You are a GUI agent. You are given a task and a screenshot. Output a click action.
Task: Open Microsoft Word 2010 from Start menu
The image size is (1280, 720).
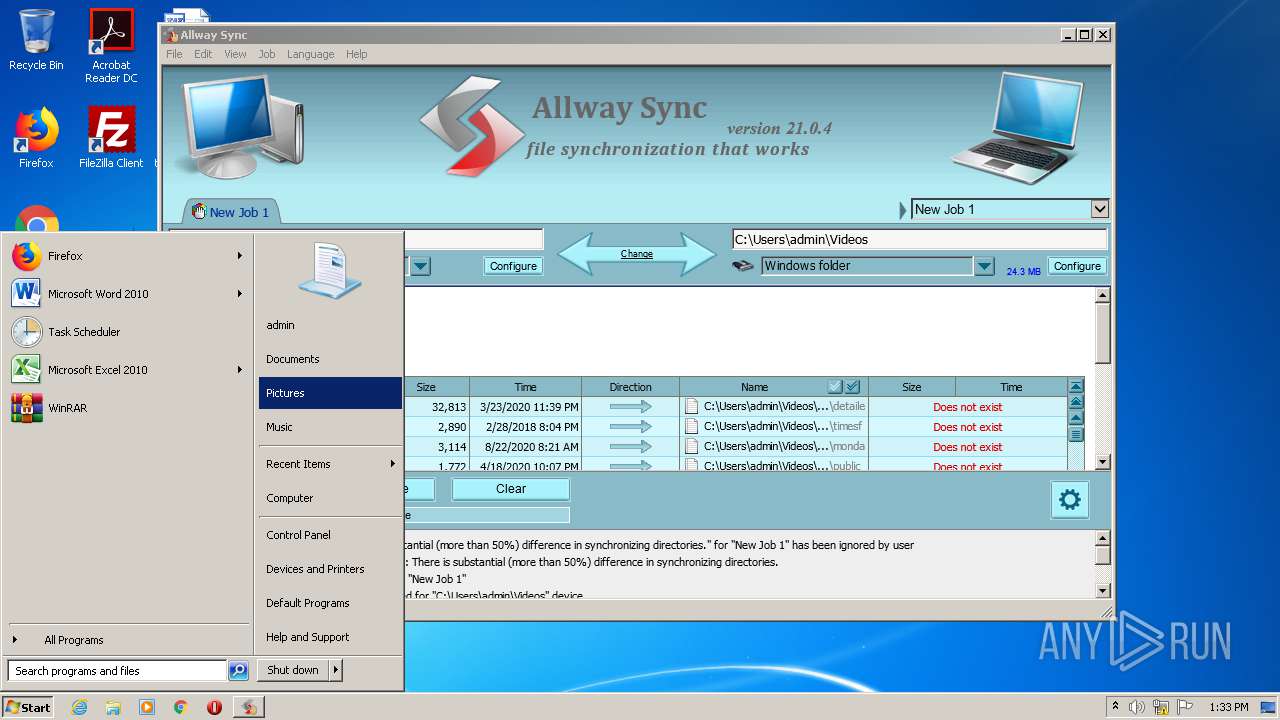pyautogui.click(x=126, y=294)
